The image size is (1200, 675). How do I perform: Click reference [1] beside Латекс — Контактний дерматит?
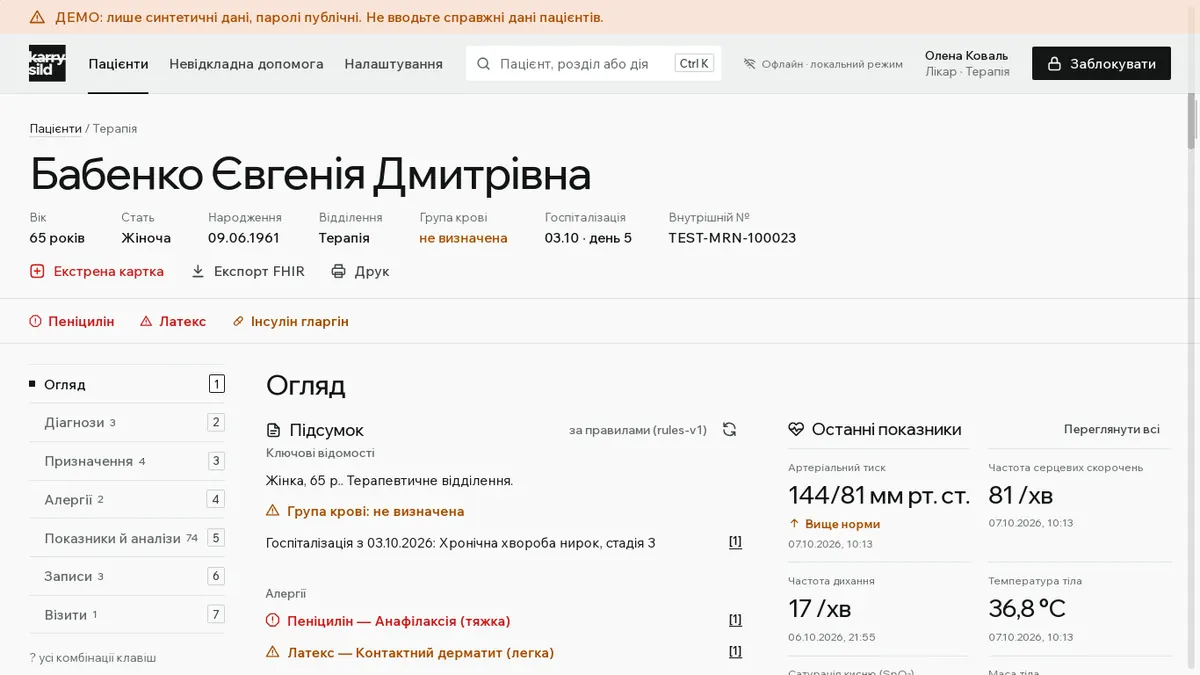(735, 652)
